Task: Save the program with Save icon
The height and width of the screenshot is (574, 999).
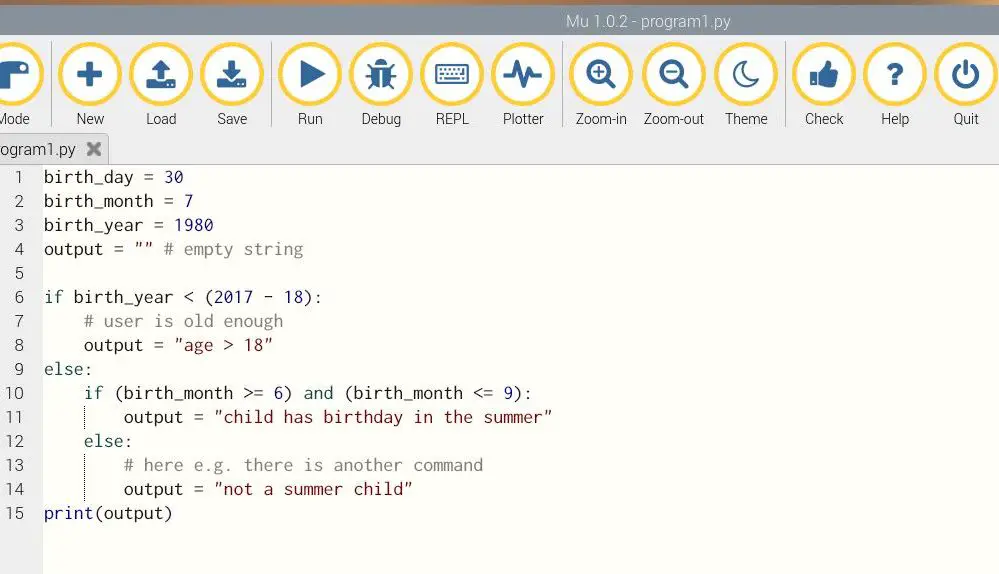Action: point(232,75)
